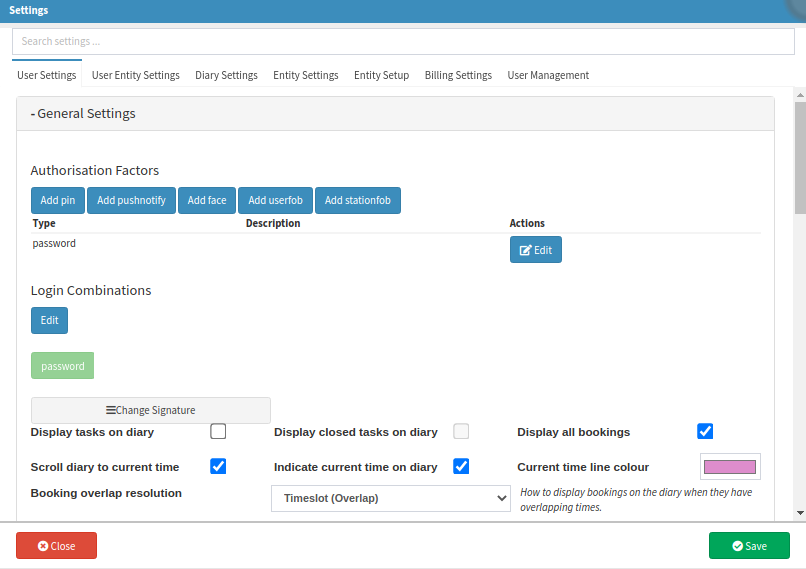Enable Display tasks on diary checkbox
Viewport: 806px width, 569px height.
click(218, 432)
